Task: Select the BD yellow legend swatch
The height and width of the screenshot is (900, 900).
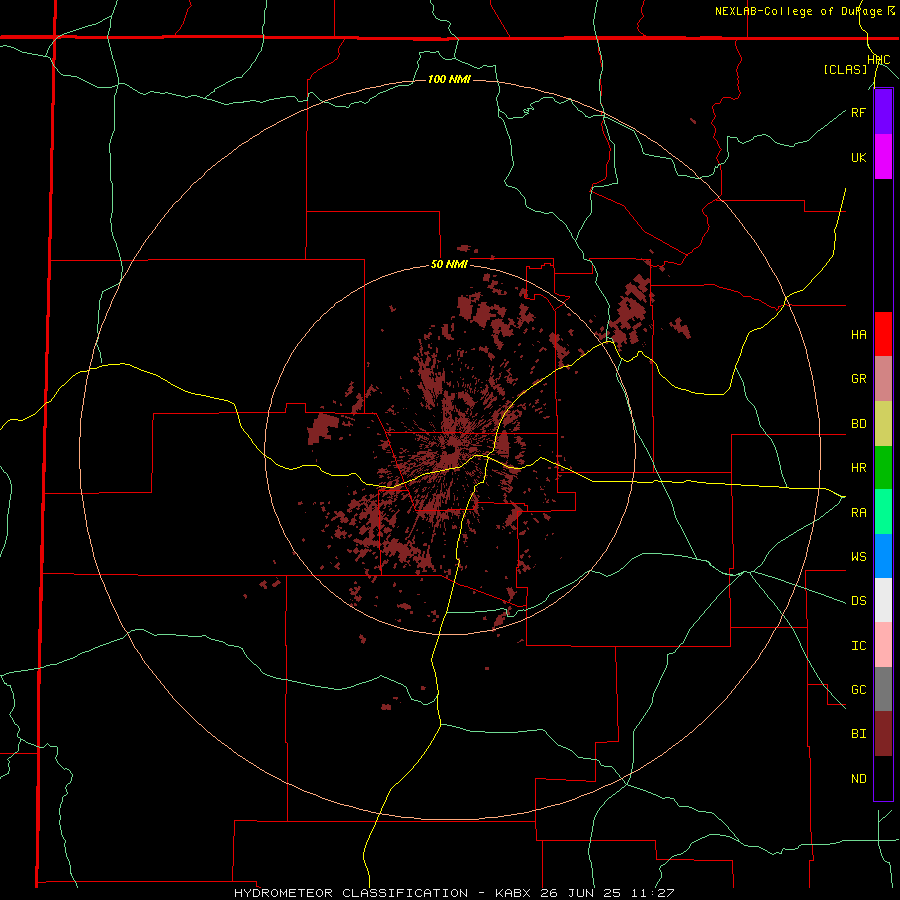Action: tap(883, 423)
